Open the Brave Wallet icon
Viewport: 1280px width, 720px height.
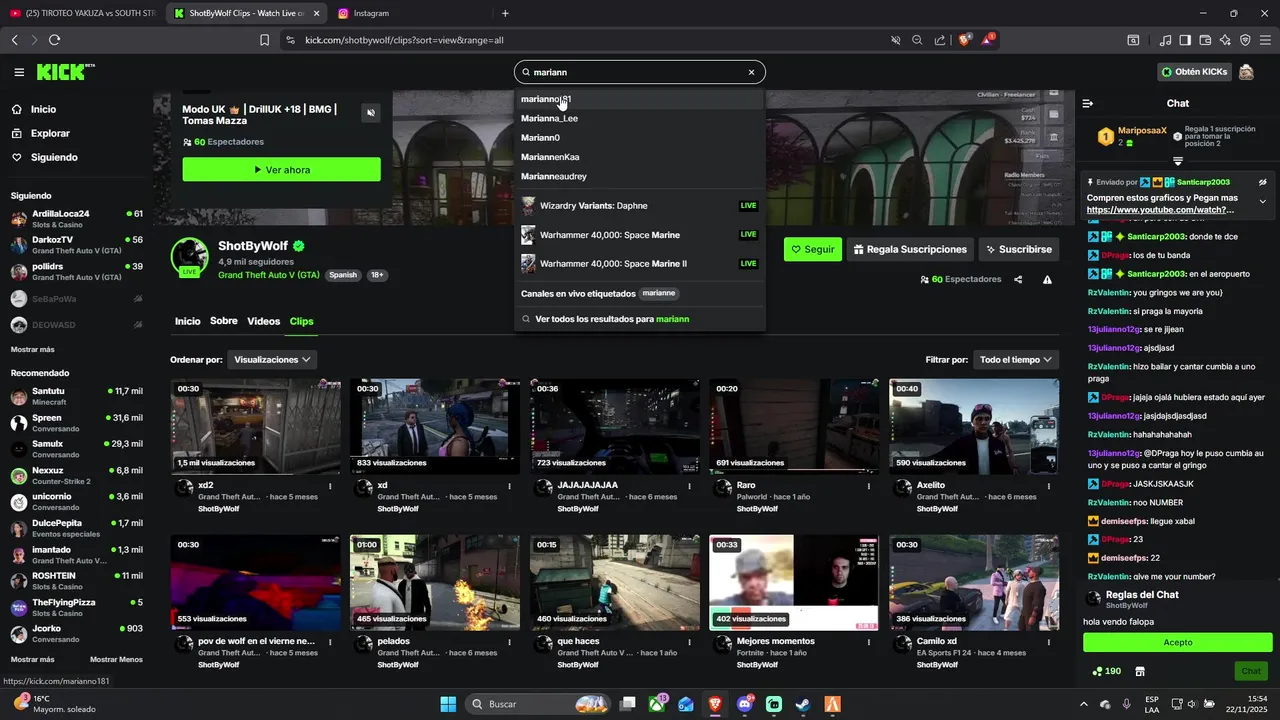tap(1206, 40)
